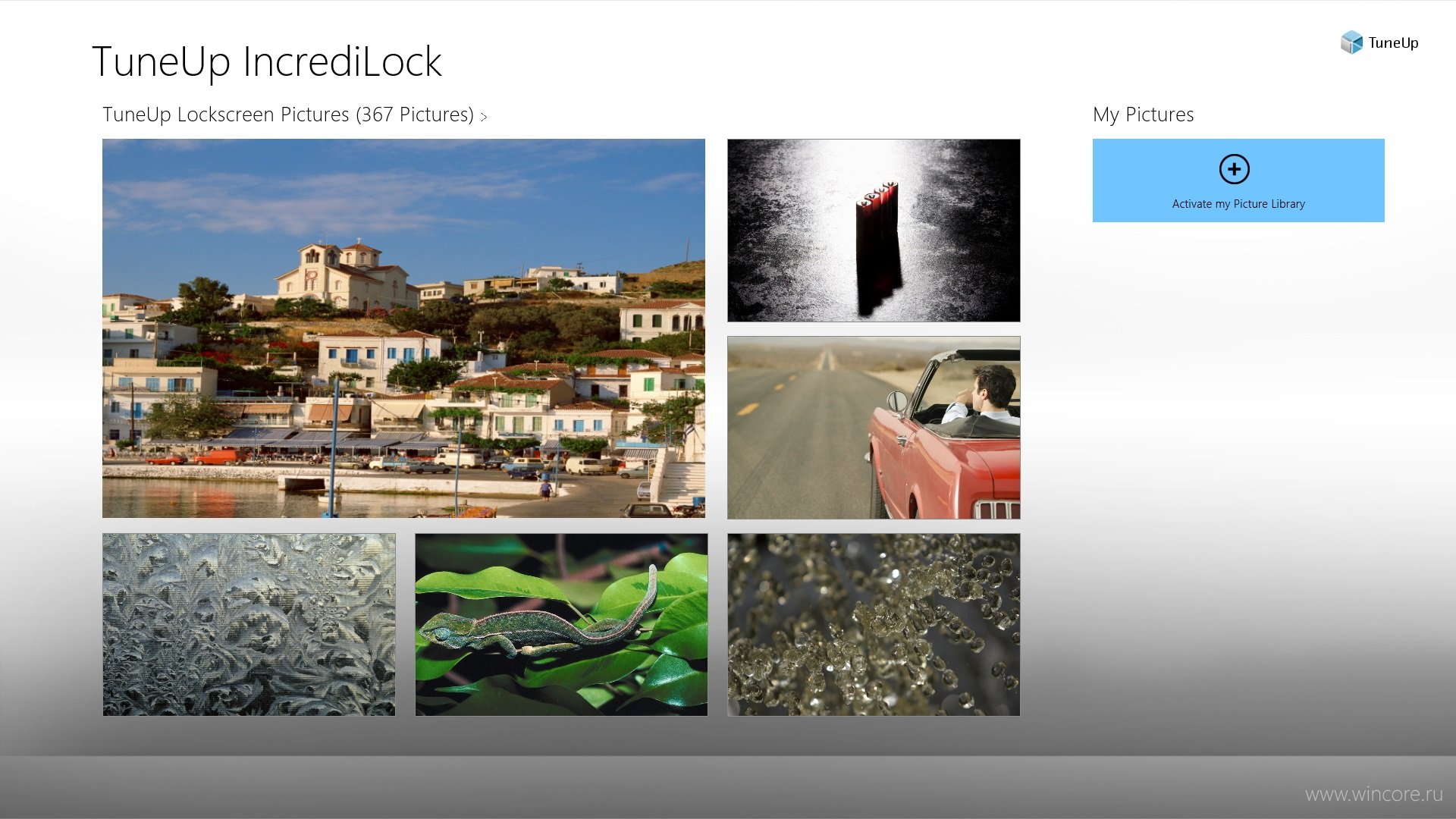Select the Activate my Picture Library label
Screen dimensions: 1456x819
tap(1238, 204)
